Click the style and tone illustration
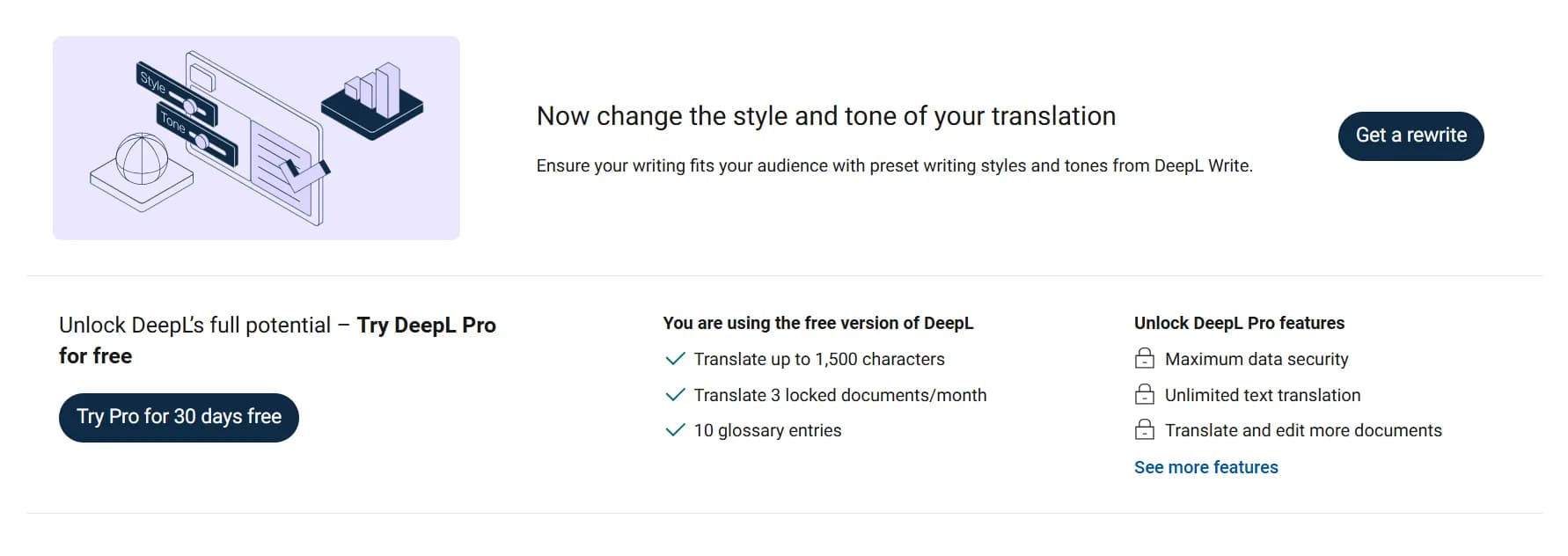 (x=256, y=138)
